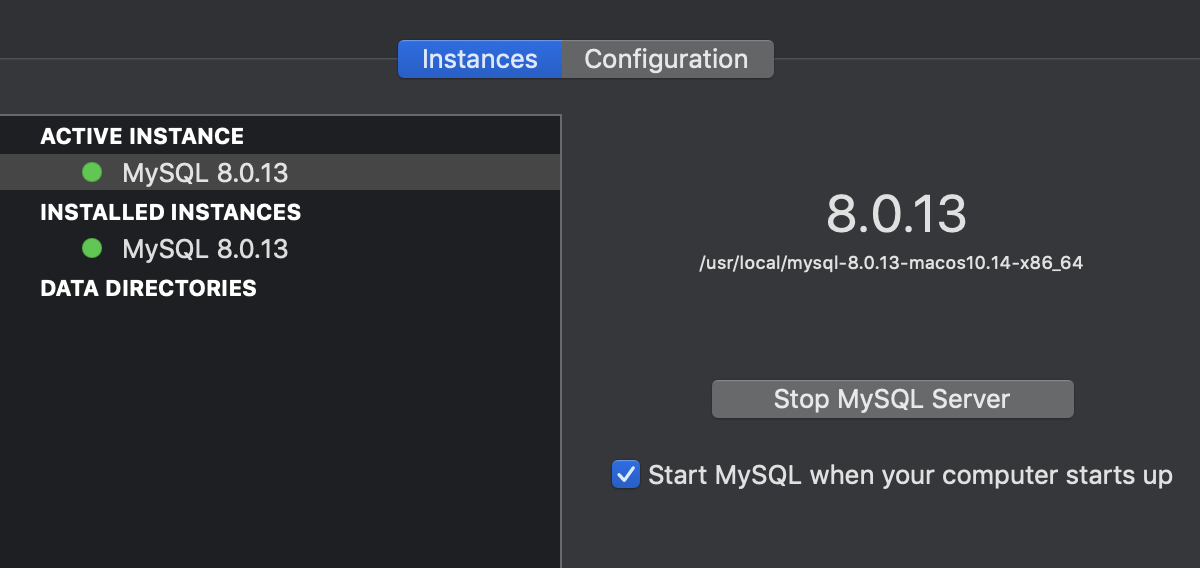Click the installed instance's green status dot
1200x568 pixels.
click(x=92, y=248)
